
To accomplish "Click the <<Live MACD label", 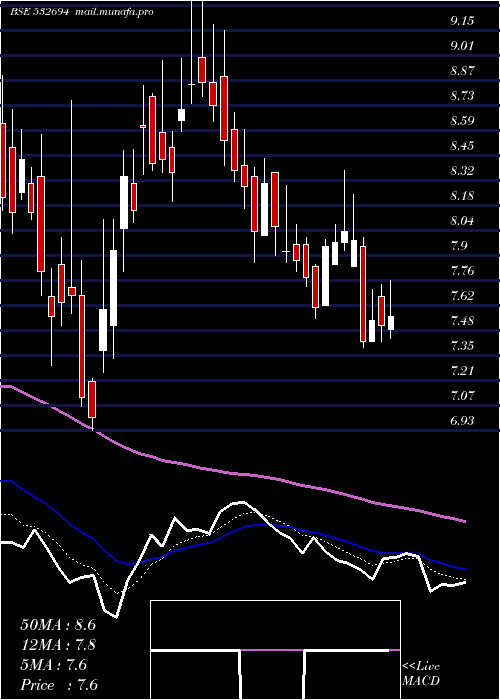I will coord(421,674).
